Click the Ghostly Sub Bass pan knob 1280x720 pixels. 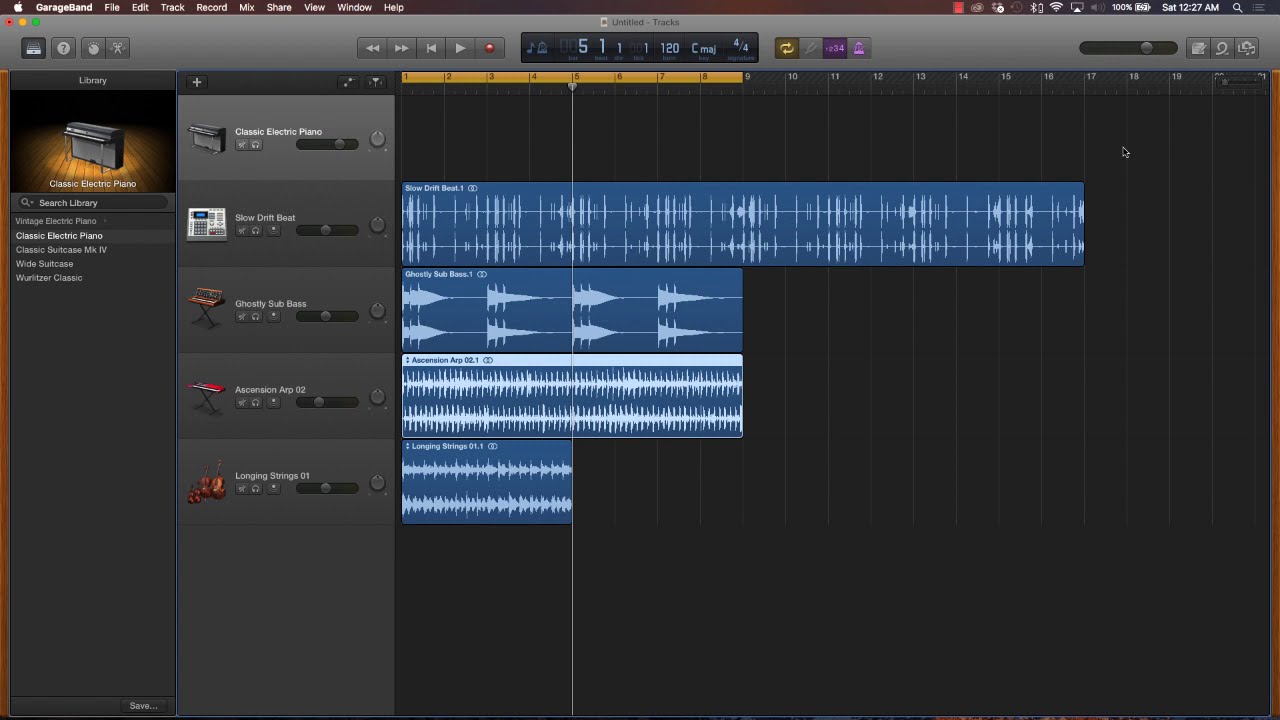coord(377,311)
